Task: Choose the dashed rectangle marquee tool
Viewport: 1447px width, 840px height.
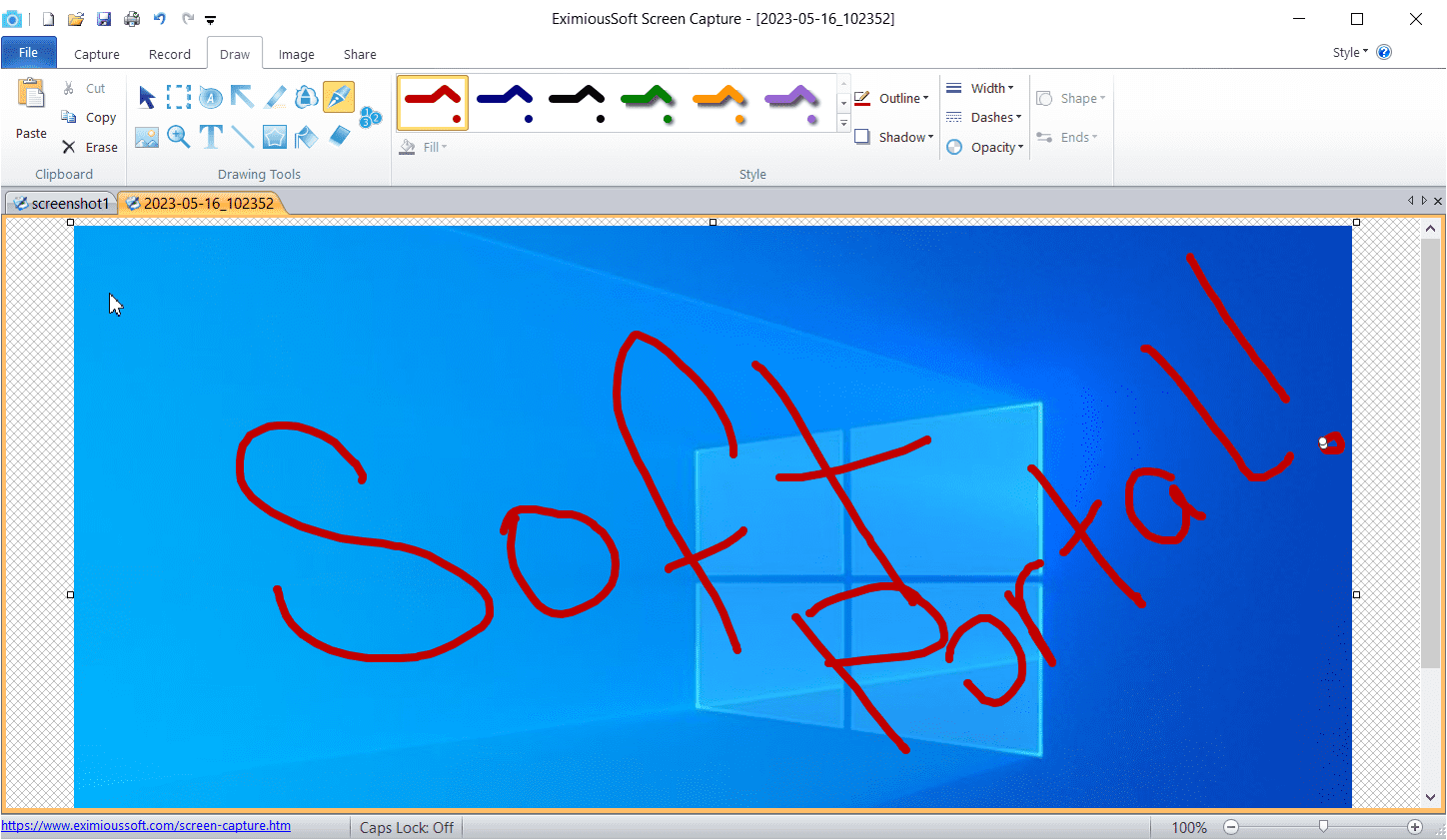Action: [x=179, y=97]
